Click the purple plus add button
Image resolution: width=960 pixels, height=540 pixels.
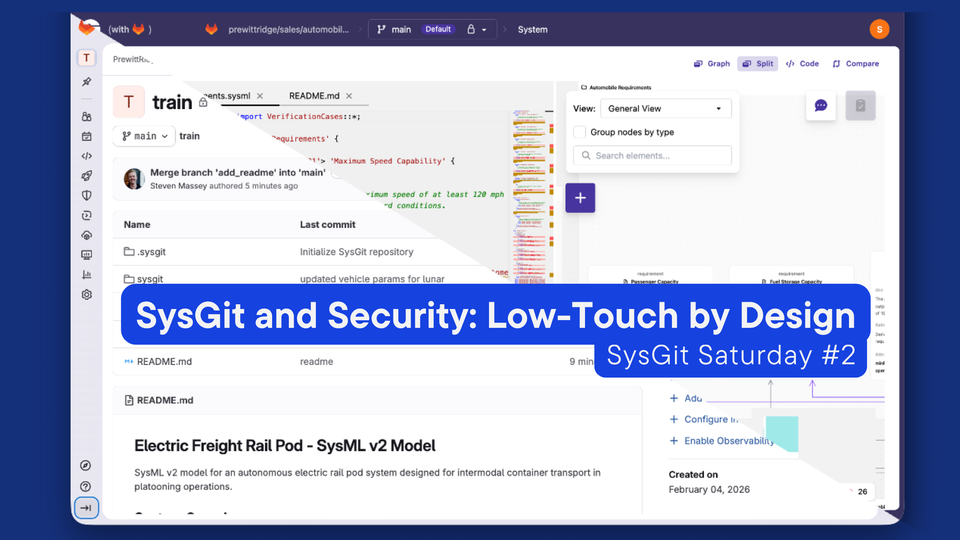(x=580, y=198)
